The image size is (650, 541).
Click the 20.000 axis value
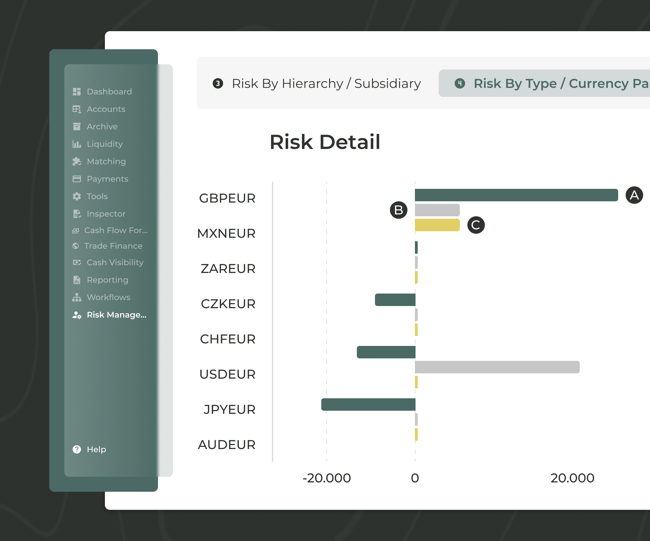[572, 478]
